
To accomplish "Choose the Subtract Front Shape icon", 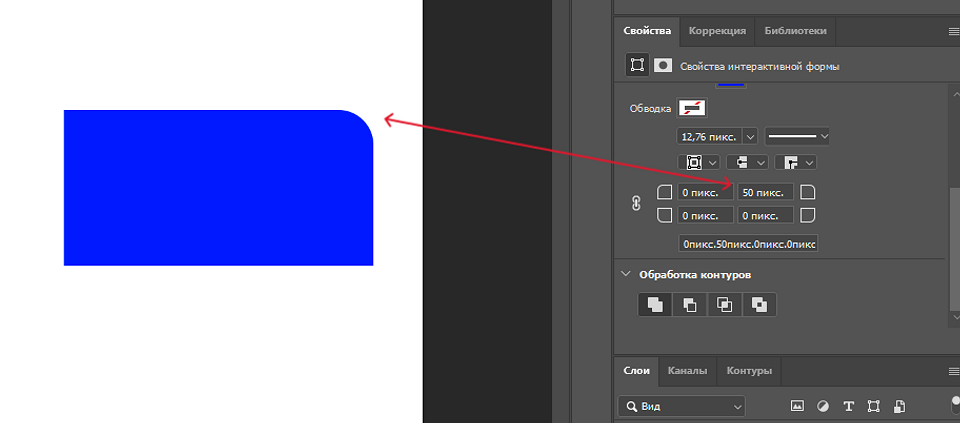I will pyautogui.click(x=690, y=305).
